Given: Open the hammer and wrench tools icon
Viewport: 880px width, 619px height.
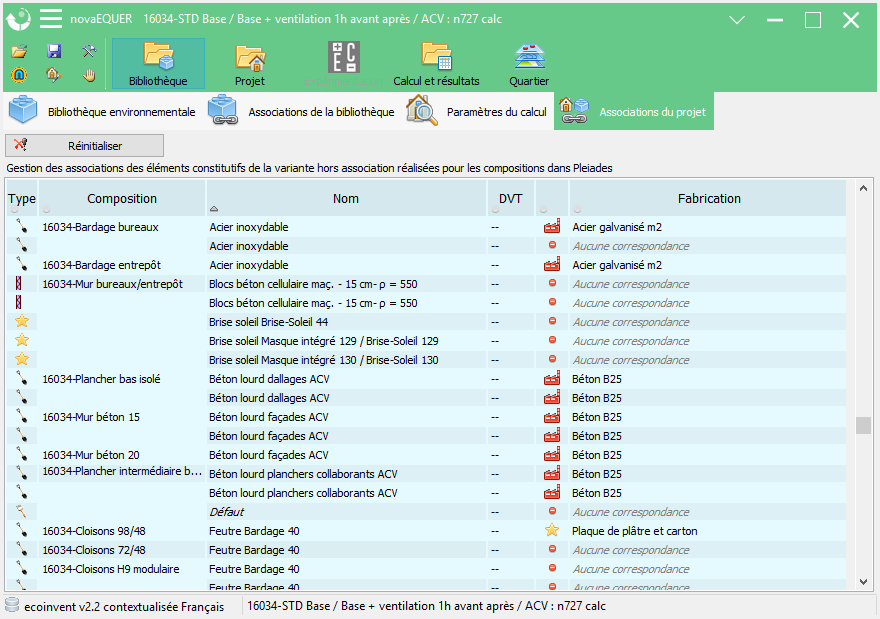Looking at the screenshot, I should (x=89, y=52).
